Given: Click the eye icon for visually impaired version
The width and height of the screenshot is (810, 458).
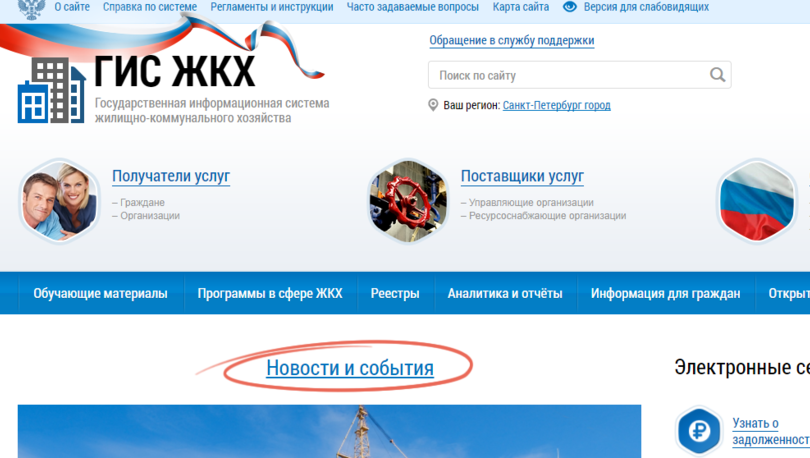Looking at the screenshot, I should click(x=569, y=7).
